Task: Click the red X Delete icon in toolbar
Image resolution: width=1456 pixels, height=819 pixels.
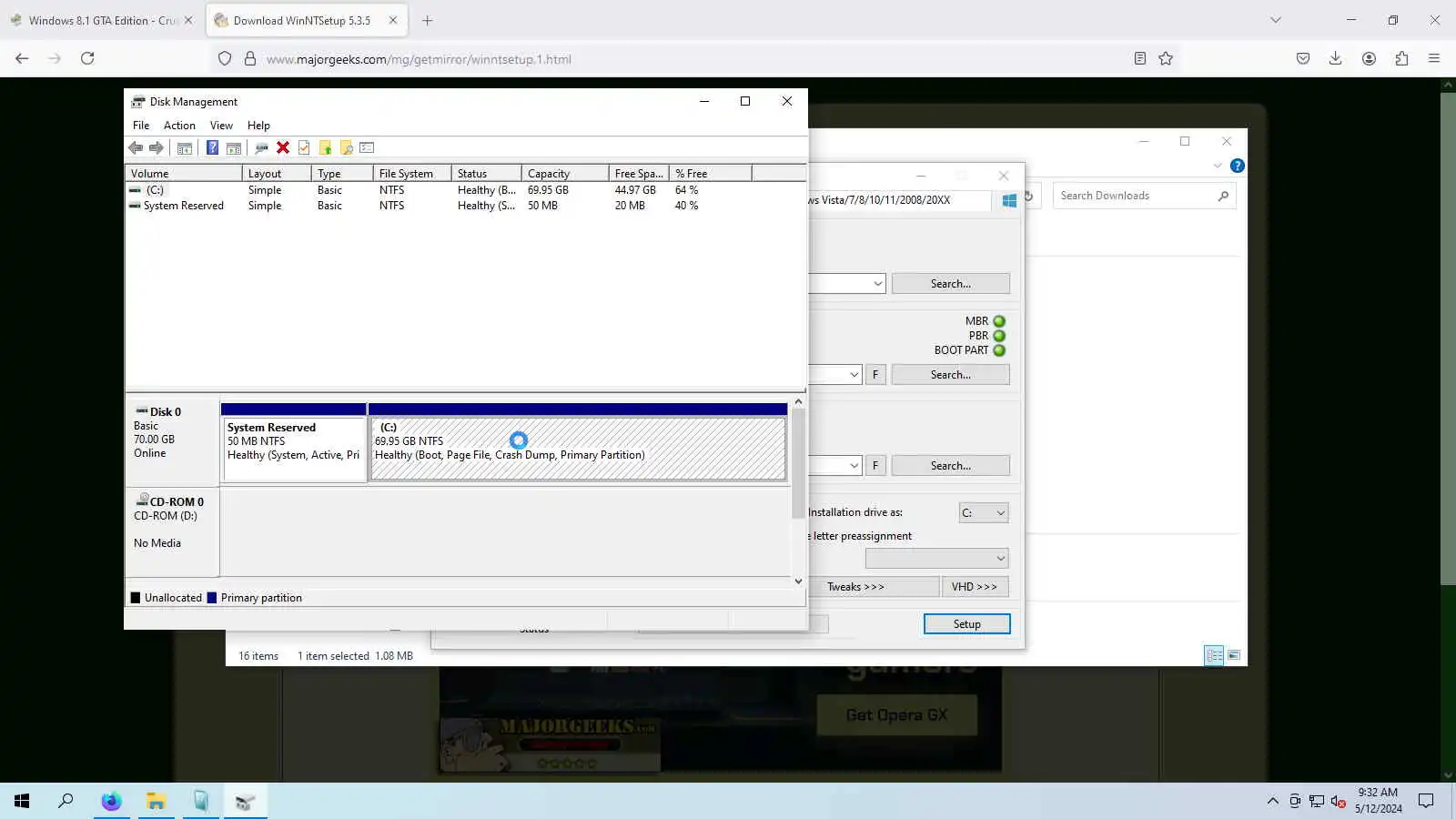Action: [283, 147]
